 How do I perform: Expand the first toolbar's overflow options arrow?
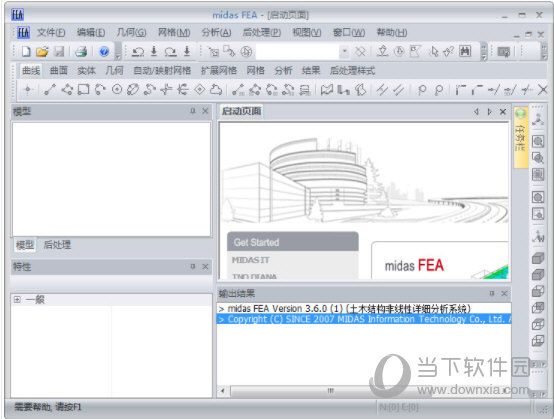pyautogui.click(x=118, y=57)
